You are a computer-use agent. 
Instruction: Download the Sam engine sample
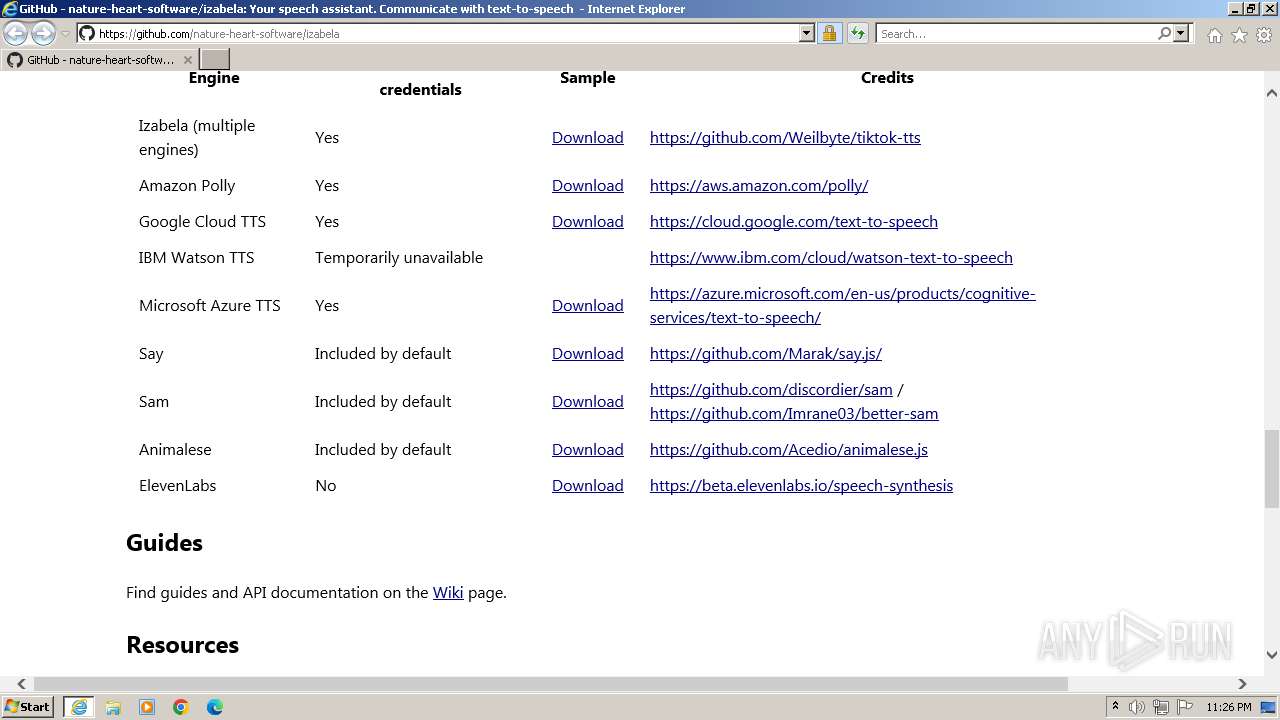tap(588, 401)
